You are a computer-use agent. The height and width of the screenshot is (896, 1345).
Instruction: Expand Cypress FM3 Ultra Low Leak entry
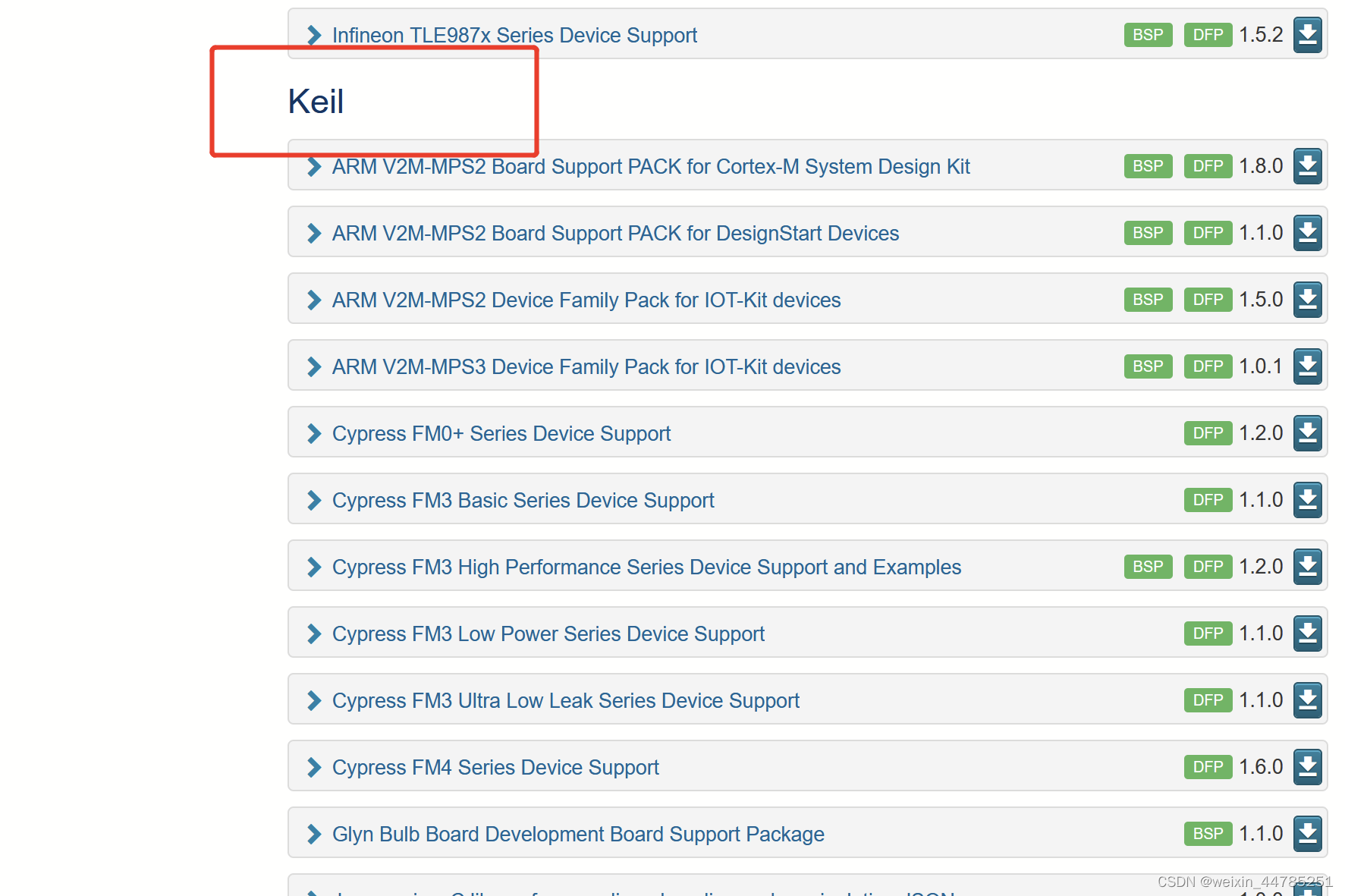(x=313, y=700)
